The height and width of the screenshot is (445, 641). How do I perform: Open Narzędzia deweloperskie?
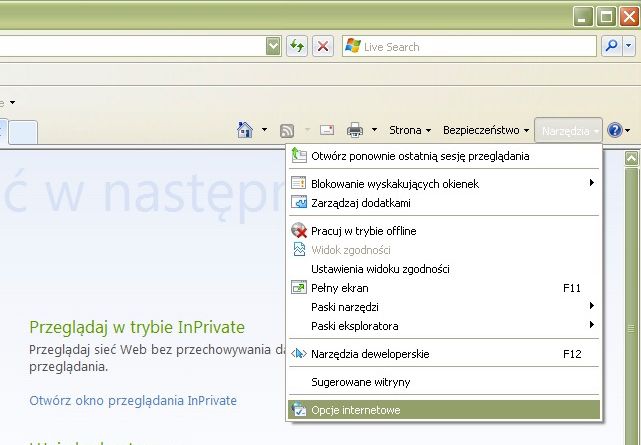[444, 354]
